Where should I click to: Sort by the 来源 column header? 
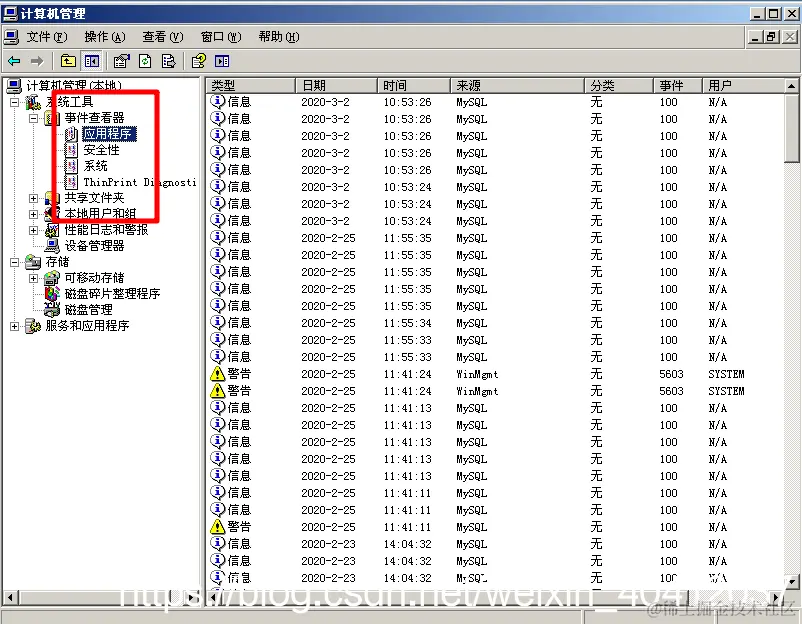[517, 85]
